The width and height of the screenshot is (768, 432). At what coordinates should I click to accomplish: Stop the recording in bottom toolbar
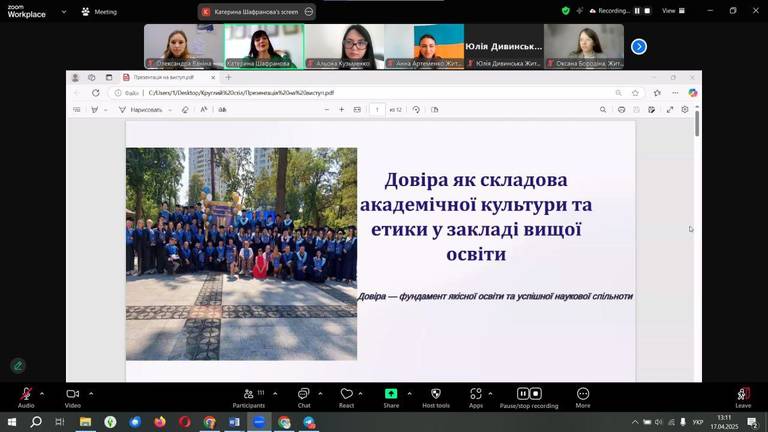point(536,394)
